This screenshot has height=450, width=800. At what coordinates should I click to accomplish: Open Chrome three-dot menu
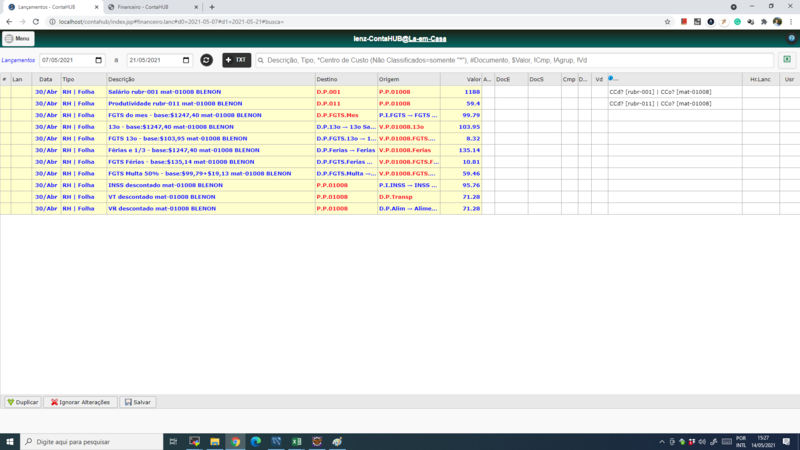pos(791,22)
